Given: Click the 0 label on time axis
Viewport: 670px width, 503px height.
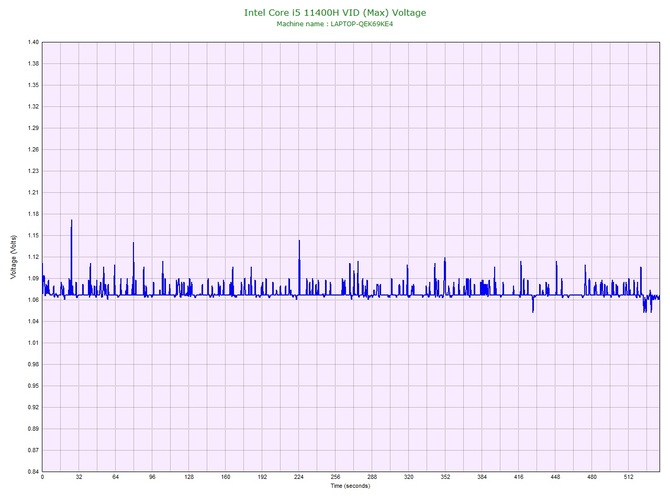Looking at the screenshot, I should click(42, 478).
